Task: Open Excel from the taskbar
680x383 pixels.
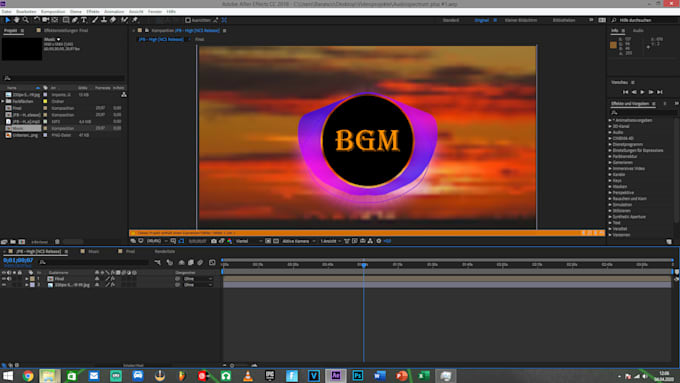Action: (424, 376)
